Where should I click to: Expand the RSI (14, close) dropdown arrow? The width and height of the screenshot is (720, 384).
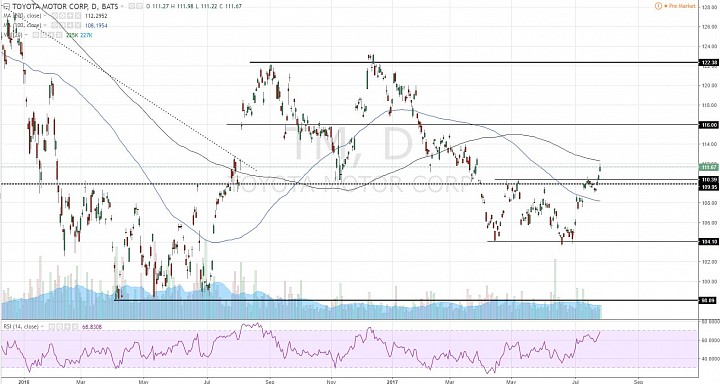pyautogui.click(x=42, y=327)
